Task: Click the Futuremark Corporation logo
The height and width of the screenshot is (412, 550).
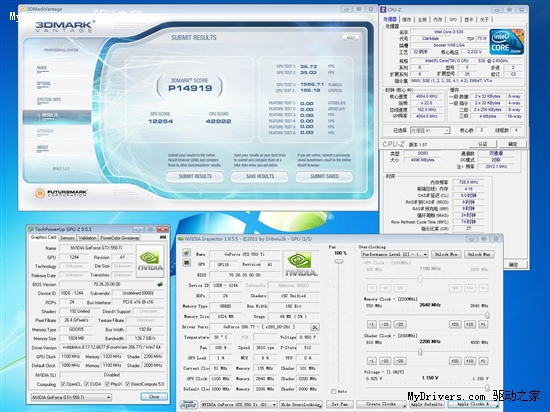Action: 61,193
